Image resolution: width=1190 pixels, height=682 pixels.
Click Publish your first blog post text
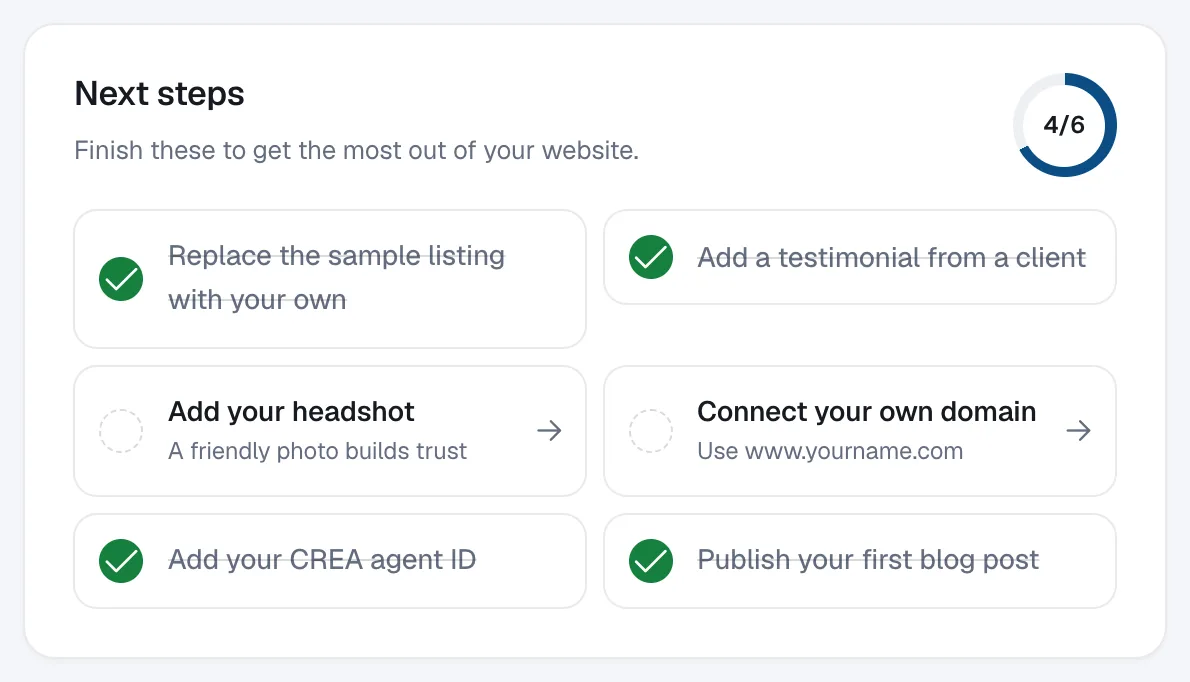867,560
